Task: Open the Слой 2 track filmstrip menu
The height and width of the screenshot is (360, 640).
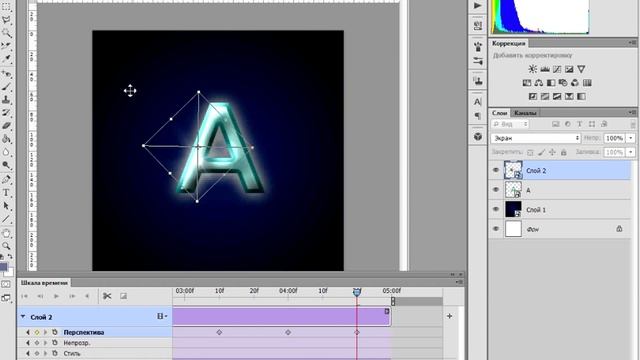Action: 162,316
